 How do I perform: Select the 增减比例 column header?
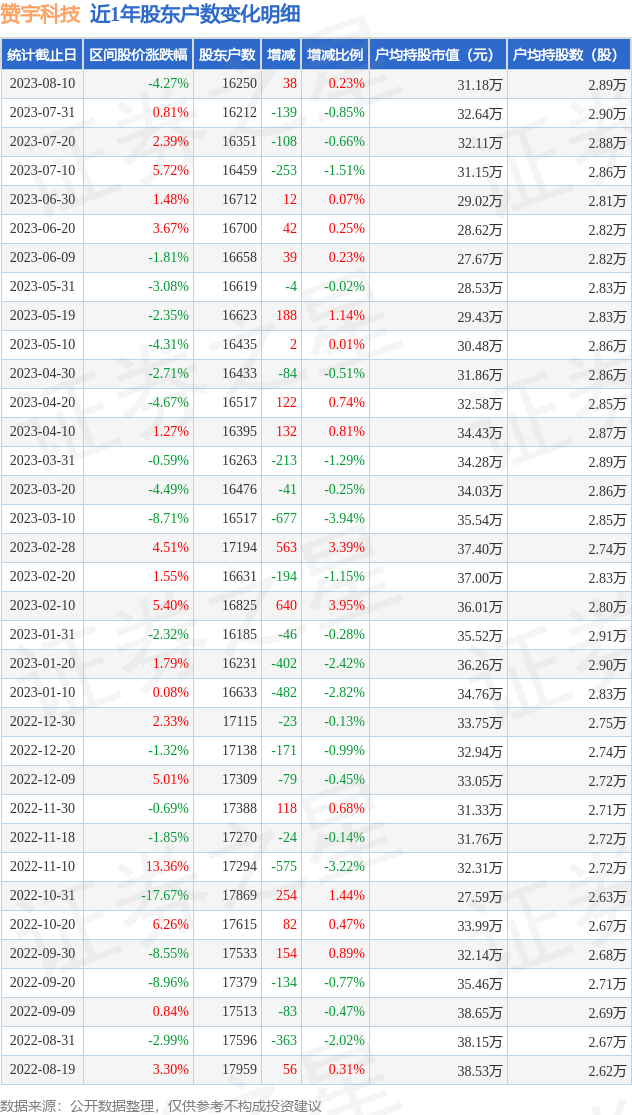(334, 54)
